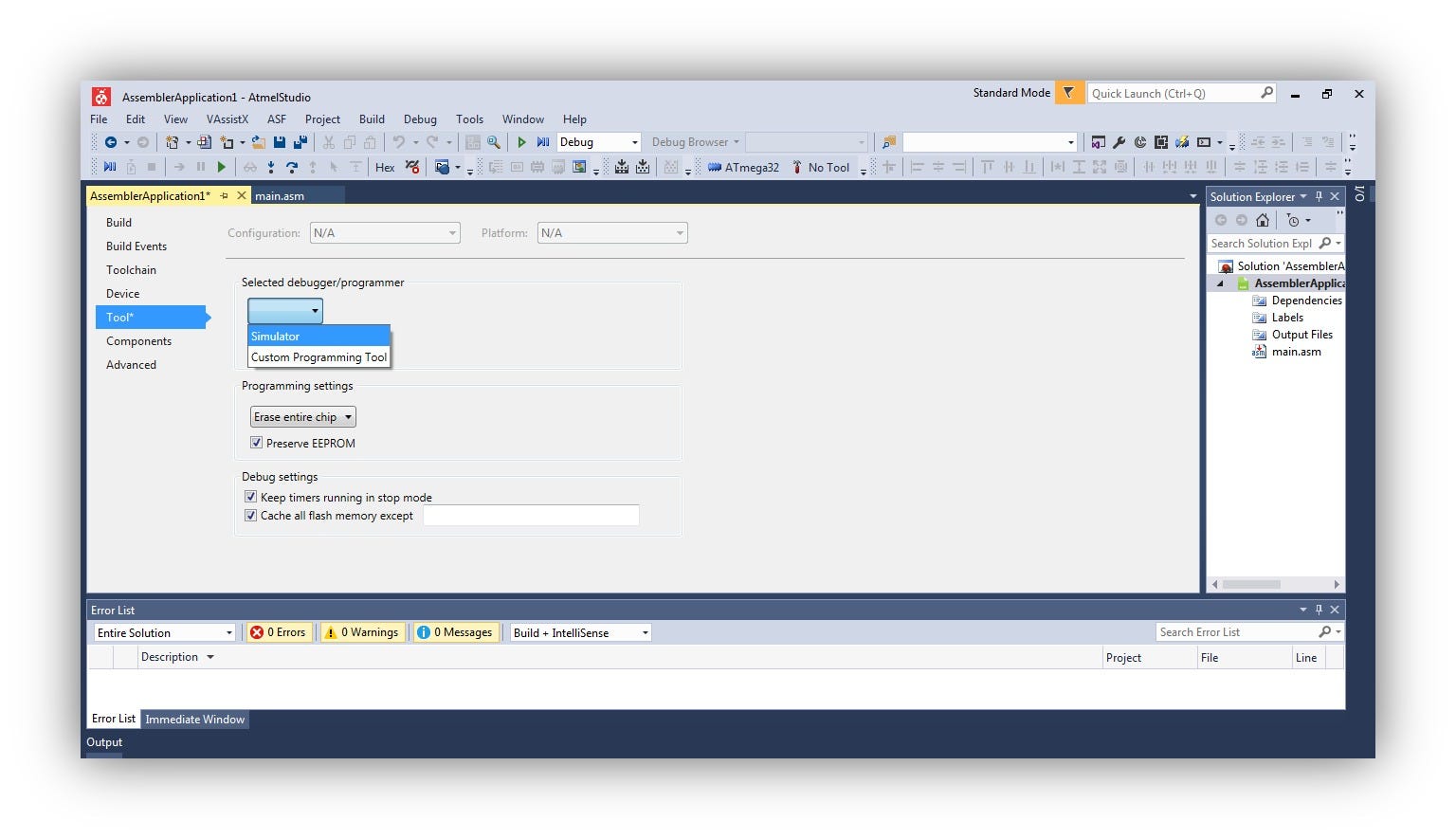1456x839 pixels.
Task: Click the Save single-floppy icon
Action: [x=280, y=142]
